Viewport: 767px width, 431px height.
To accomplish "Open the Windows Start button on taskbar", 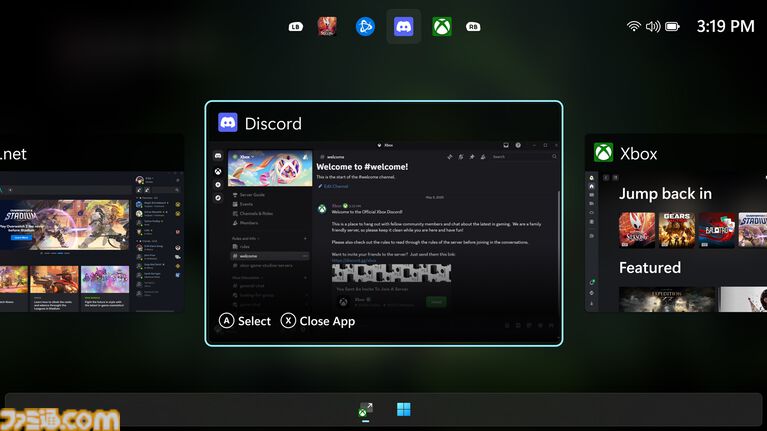I will point(404,409).
